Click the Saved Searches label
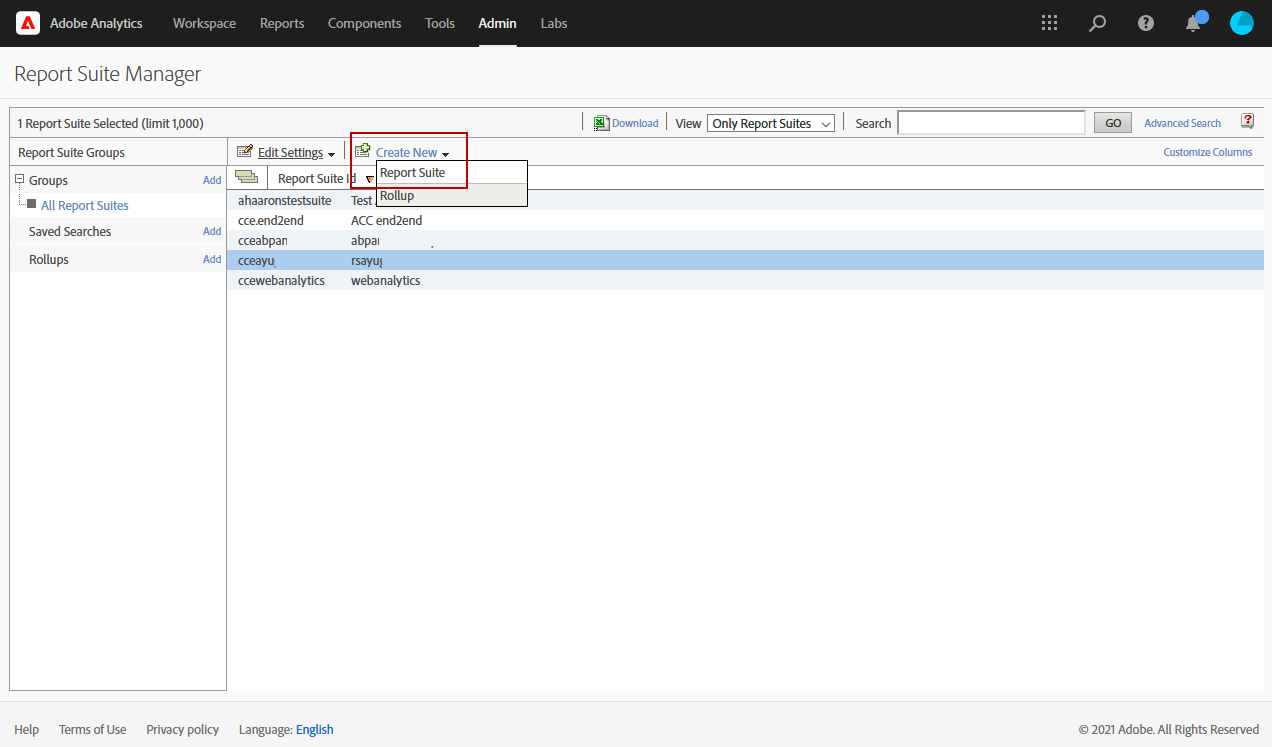Image resolution: width=1272 pixels, height=747 pixels. (70, 231)
